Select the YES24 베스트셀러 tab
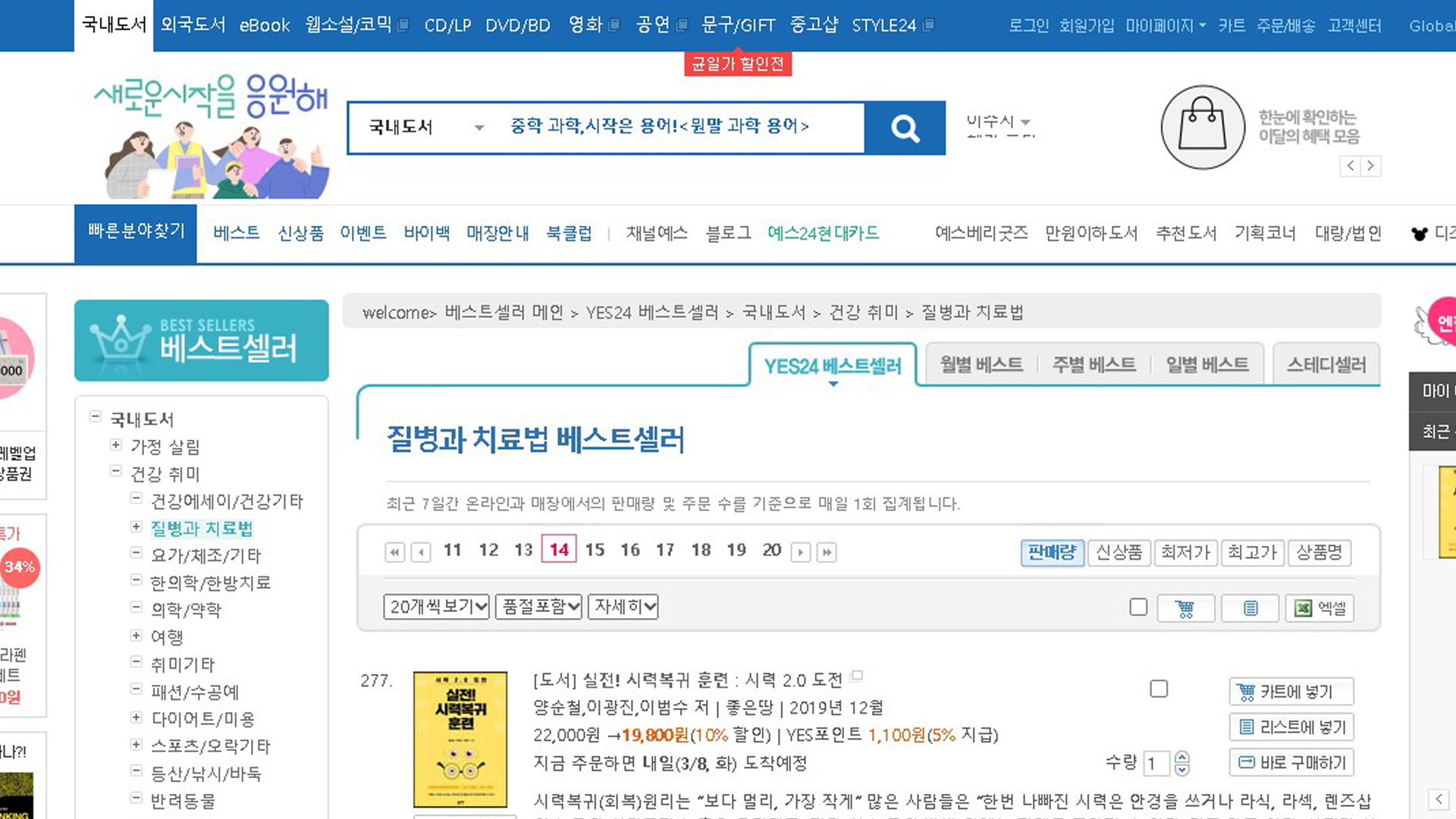1456x819 pixels. click(x=833, y=366)
